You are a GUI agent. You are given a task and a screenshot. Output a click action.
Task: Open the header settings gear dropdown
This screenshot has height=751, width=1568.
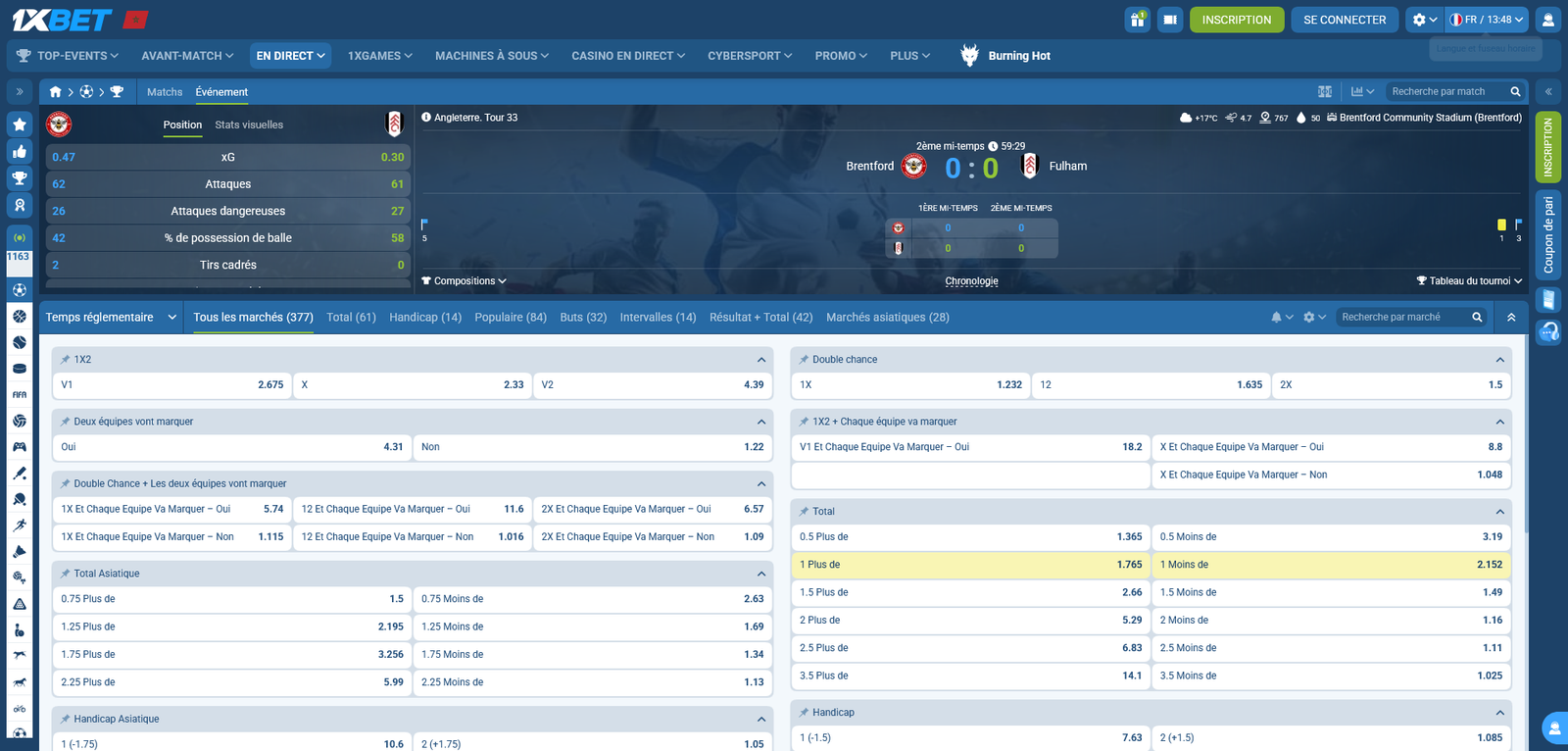tap(1424, 20)
